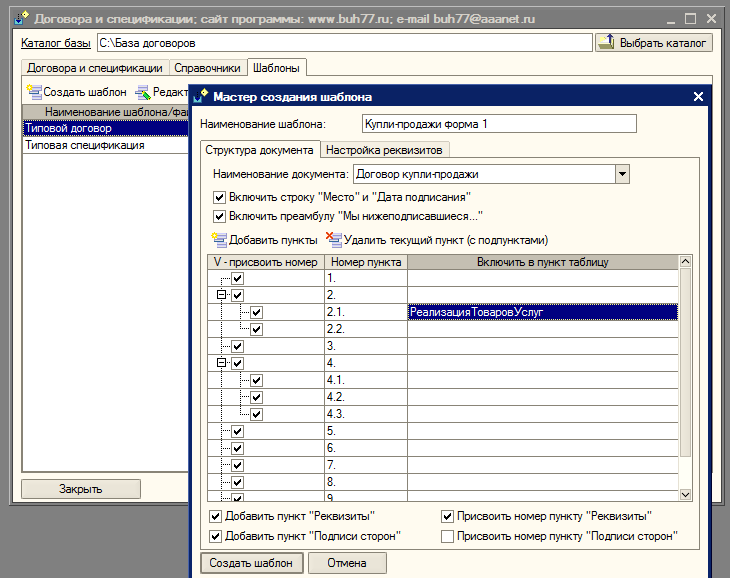Click the 'Отмена' button
Viewport: 730px width, 578px height.
tap(347, 563)
